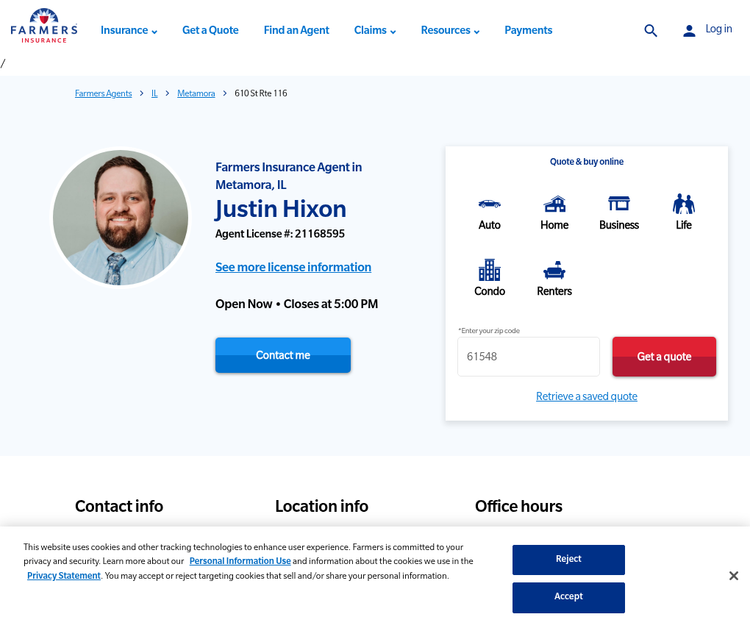Select the Auto insurance car icon
The width and height of the screenshot is (750, 628).
[489, 204]
